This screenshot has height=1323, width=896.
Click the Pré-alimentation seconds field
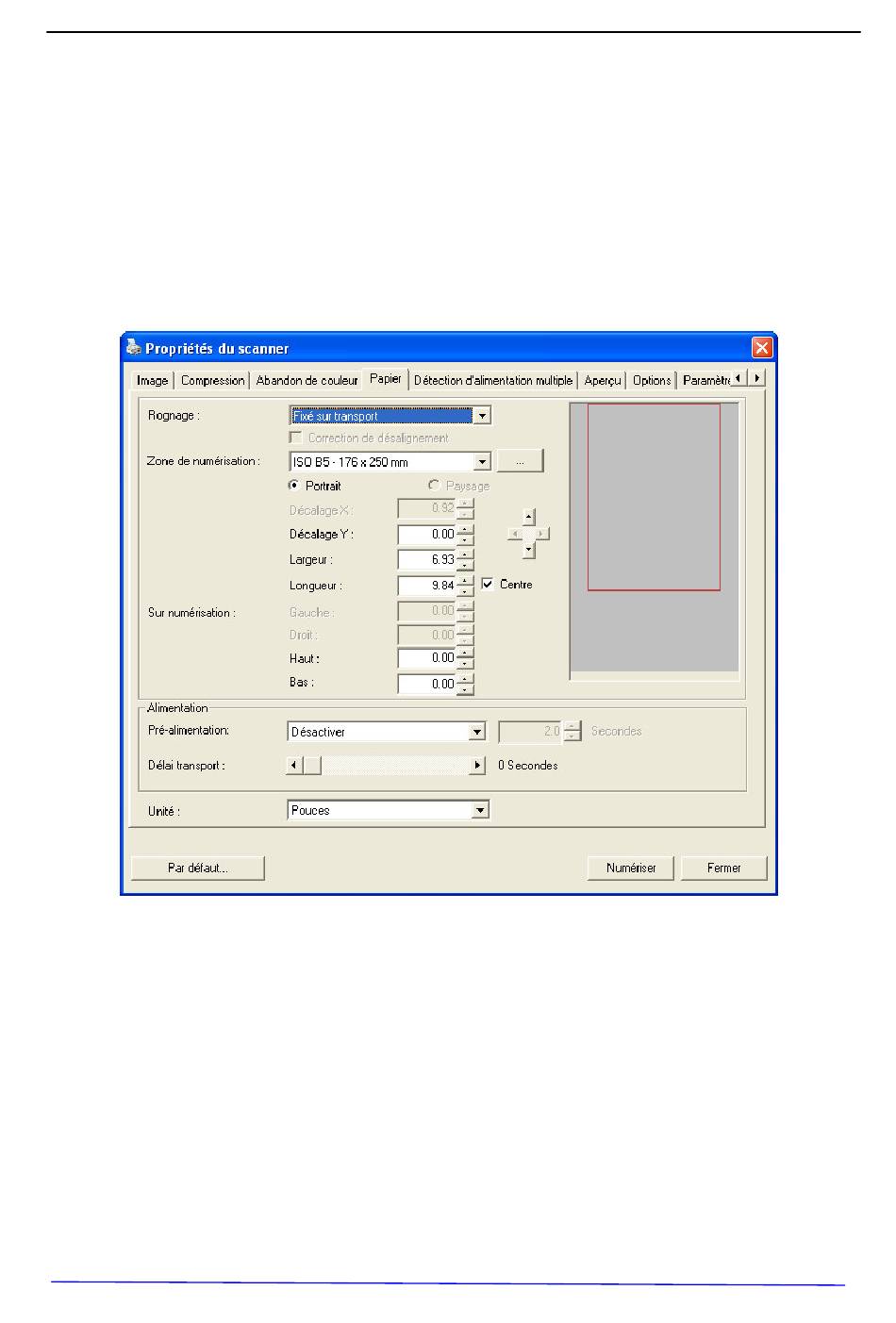[531, 731]
